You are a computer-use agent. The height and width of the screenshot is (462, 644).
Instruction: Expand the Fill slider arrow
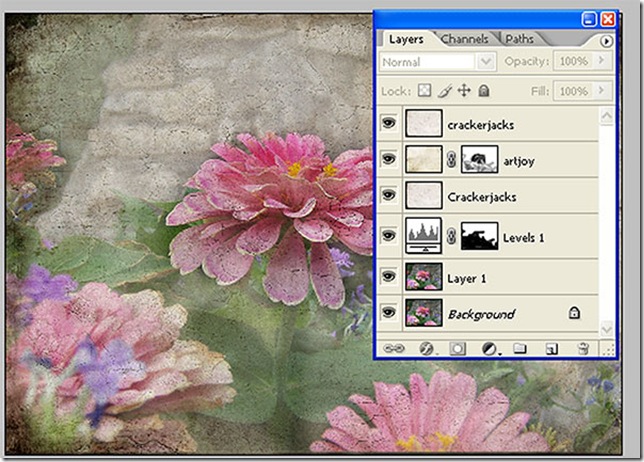601,91
